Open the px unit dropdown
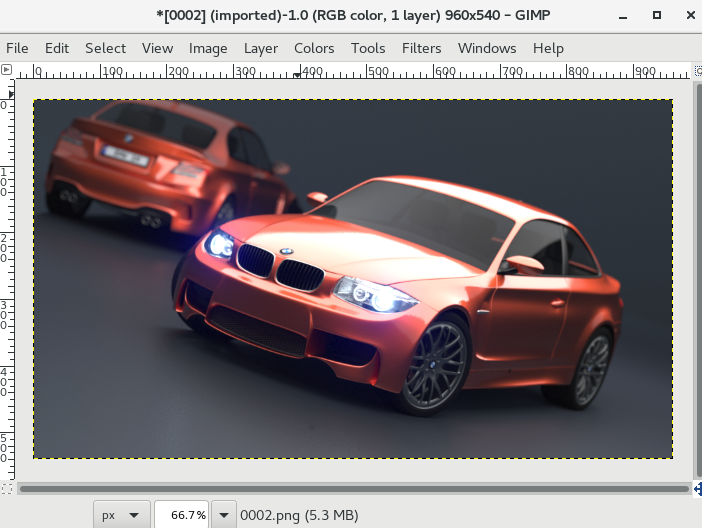 click(121, 515)
